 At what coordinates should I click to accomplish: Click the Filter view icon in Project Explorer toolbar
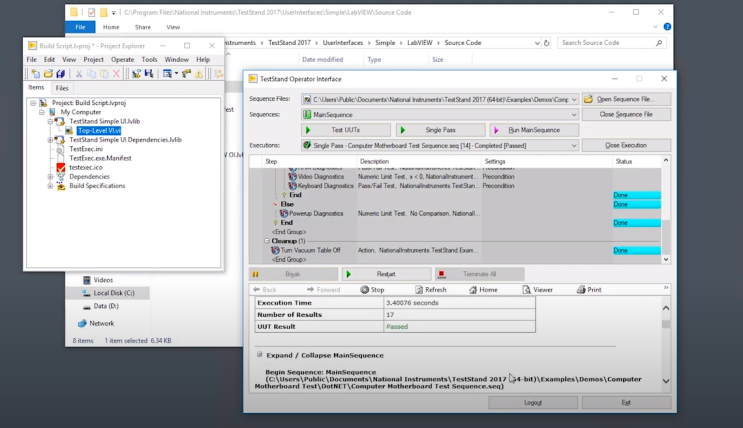click(167, 73)
